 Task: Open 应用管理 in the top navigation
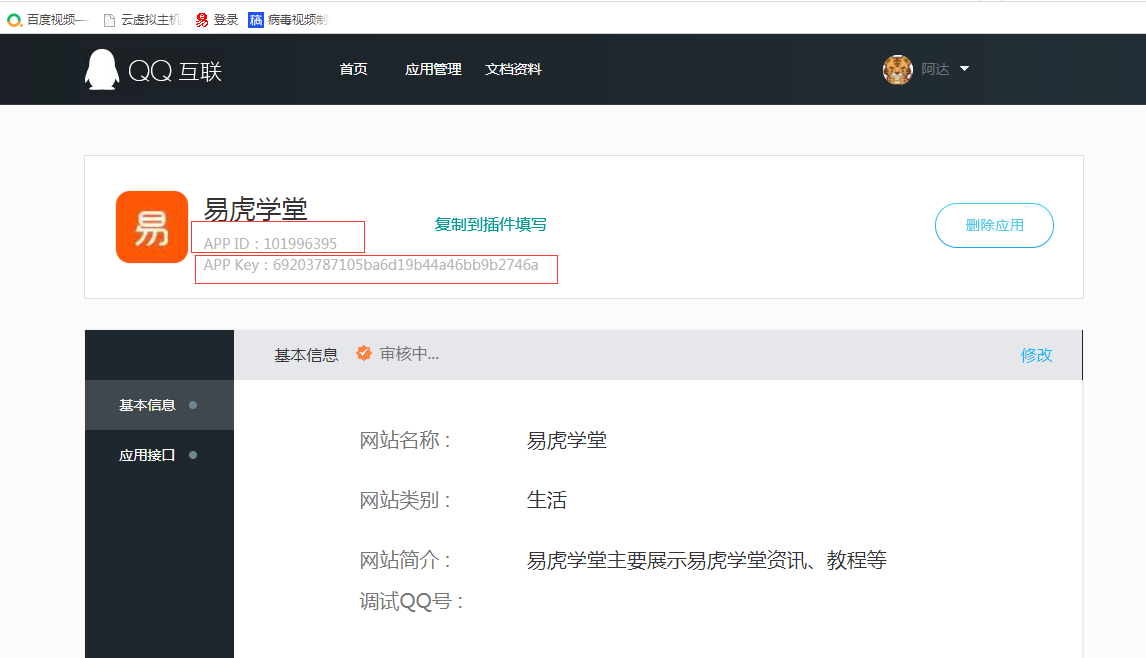coord(433,70)
